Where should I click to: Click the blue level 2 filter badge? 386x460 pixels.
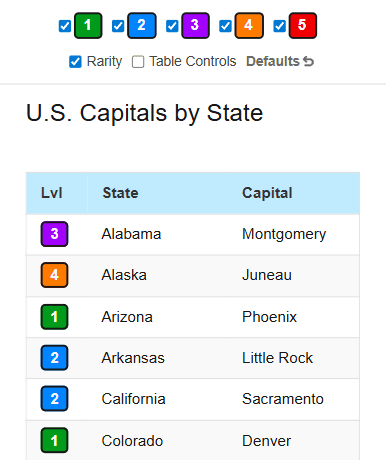tap(142, 26)
